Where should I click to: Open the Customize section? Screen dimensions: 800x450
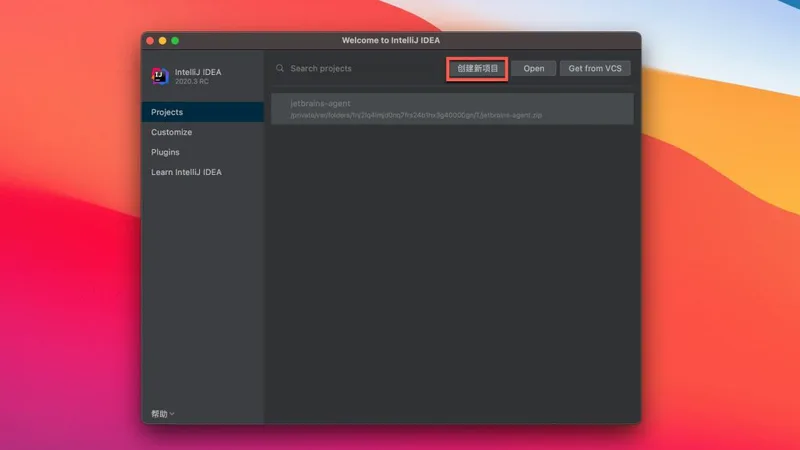(171, 132)
